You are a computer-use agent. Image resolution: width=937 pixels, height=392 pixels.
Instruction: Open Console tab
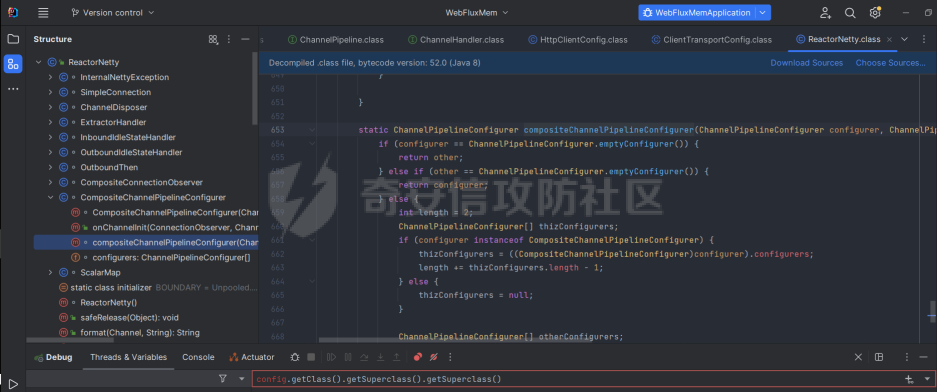coord(198,357)
